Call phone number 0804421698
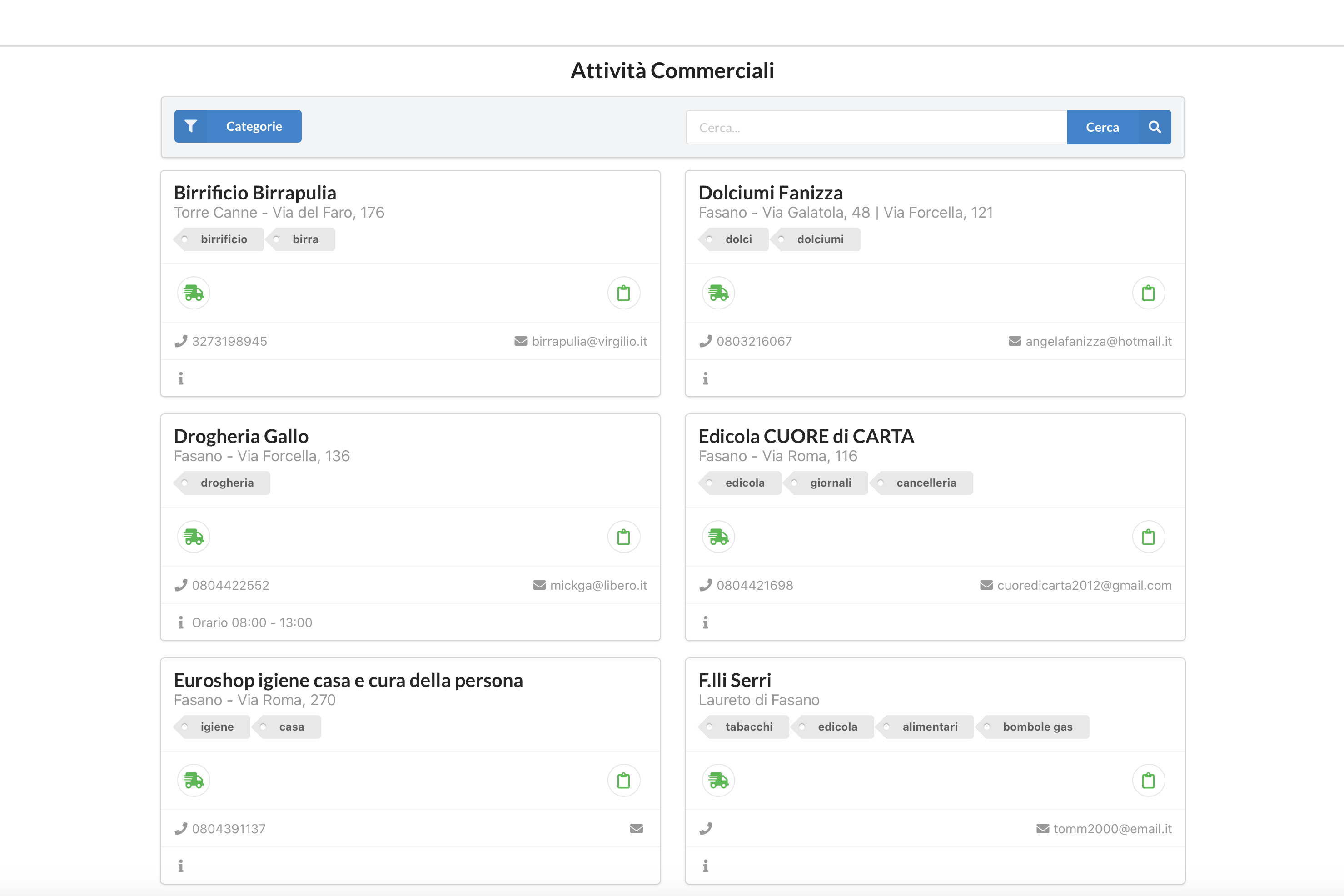 coord(755,585)
